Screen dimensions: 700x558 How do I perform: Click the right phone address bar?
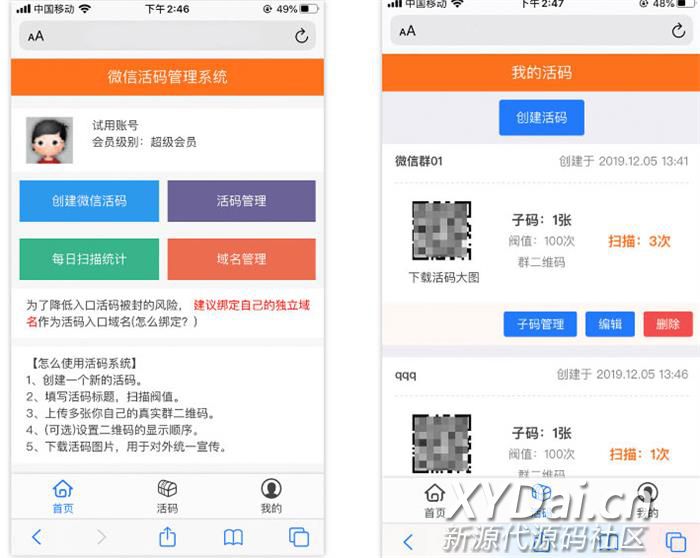click(542, 30)
